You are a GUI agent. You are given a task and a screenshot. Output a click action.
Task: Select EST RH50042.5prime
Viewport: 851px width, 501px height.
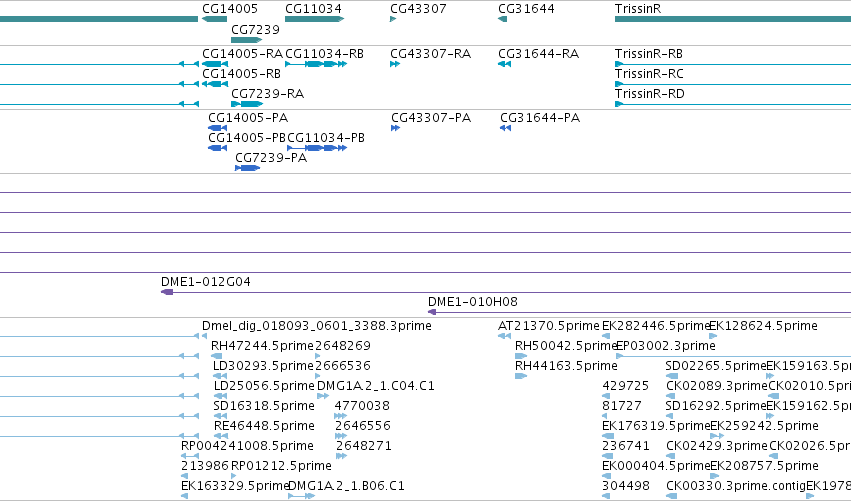(x=566, y=346)
